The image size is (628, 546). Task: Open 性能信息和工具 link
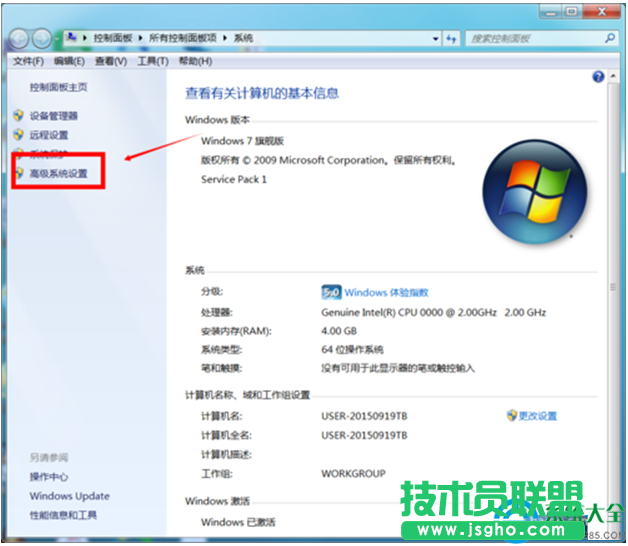pos(63,515)
